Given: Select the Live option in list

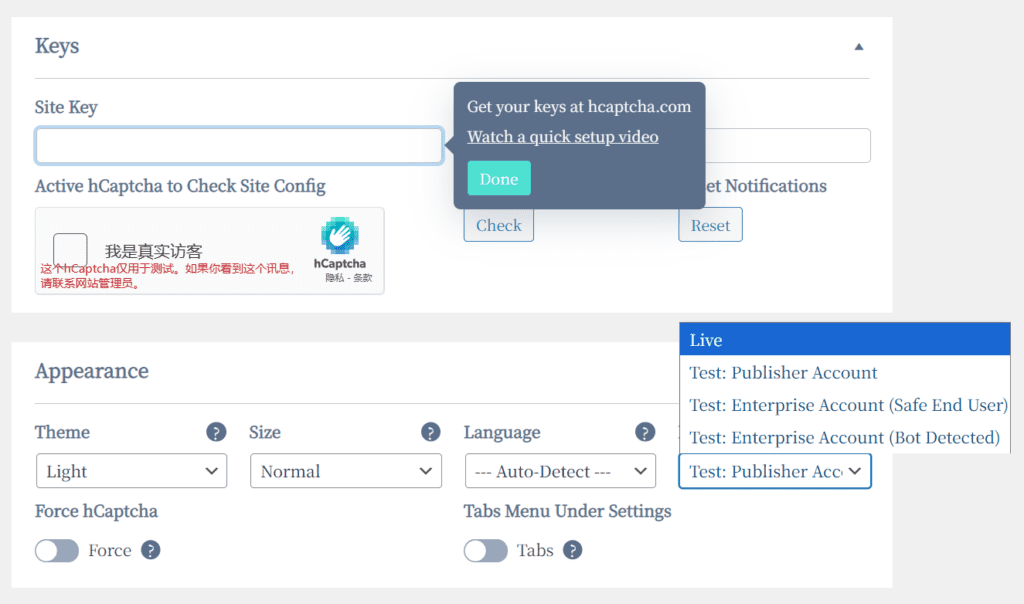Looking at the screenshot, I should [845, 340].
